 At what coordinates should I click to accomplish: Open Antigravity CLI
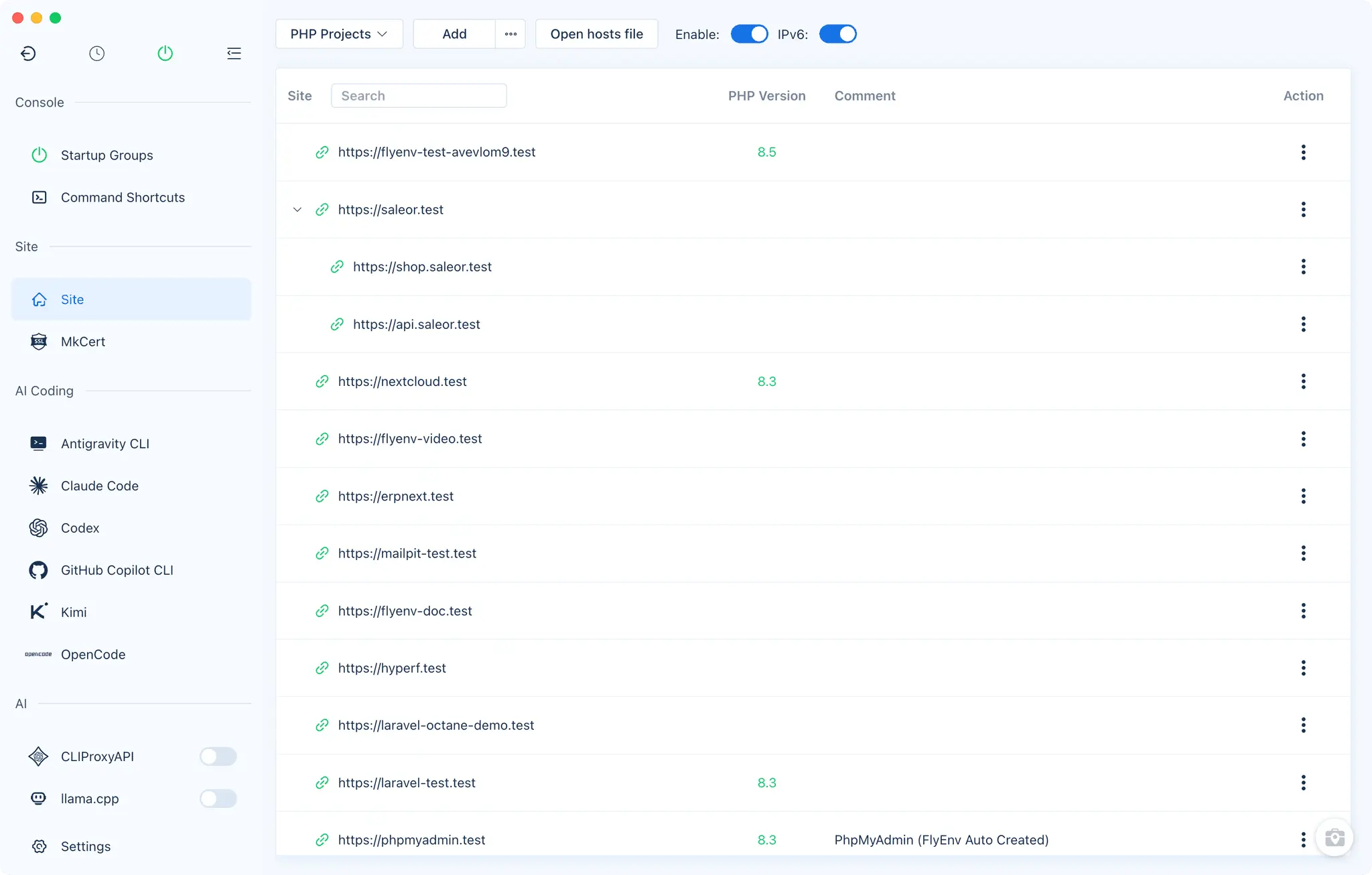(131, 444)
